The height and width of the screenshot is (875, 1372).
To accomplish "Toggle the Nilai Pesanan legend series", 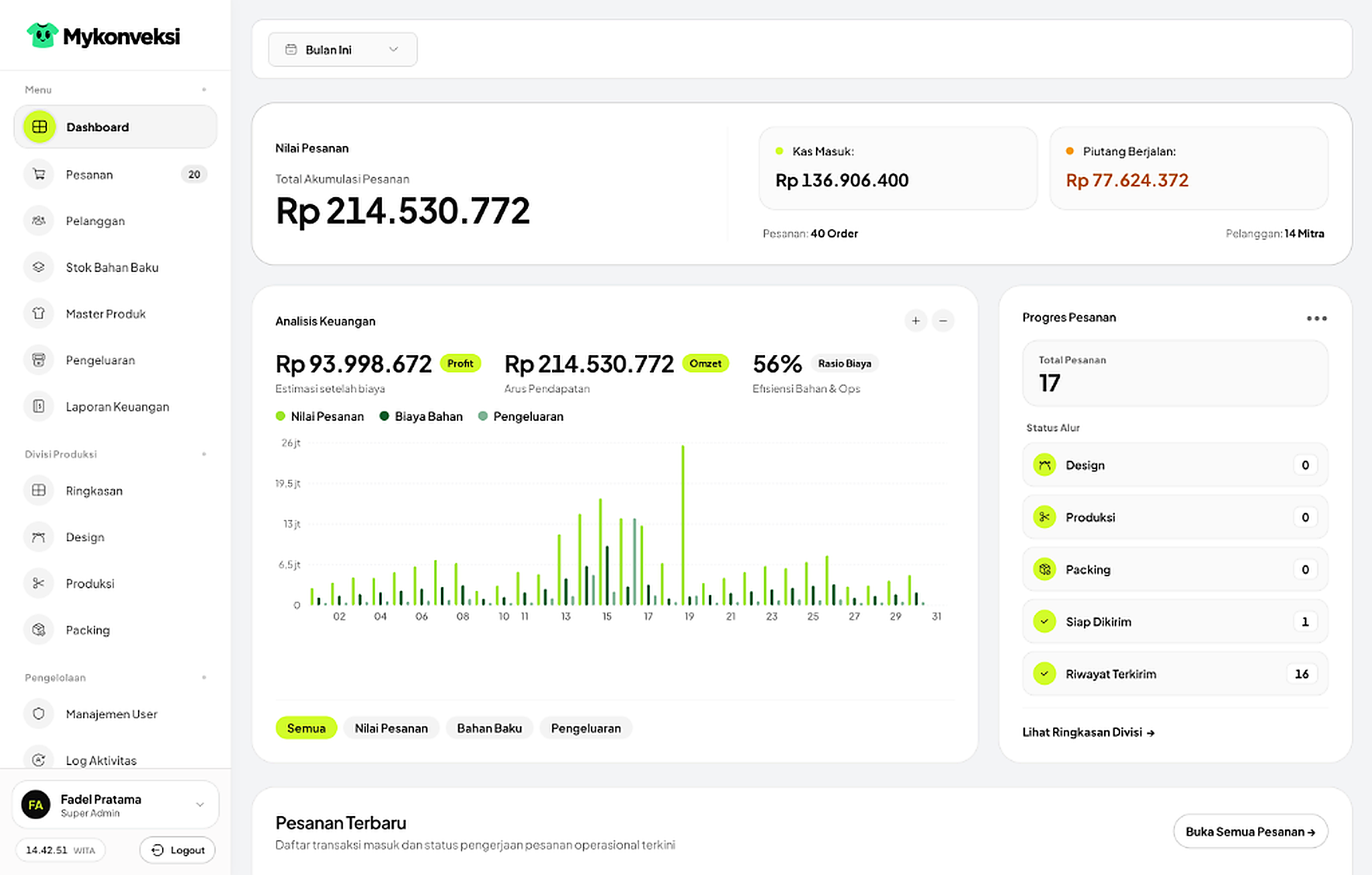I will [x=320, y=416].
